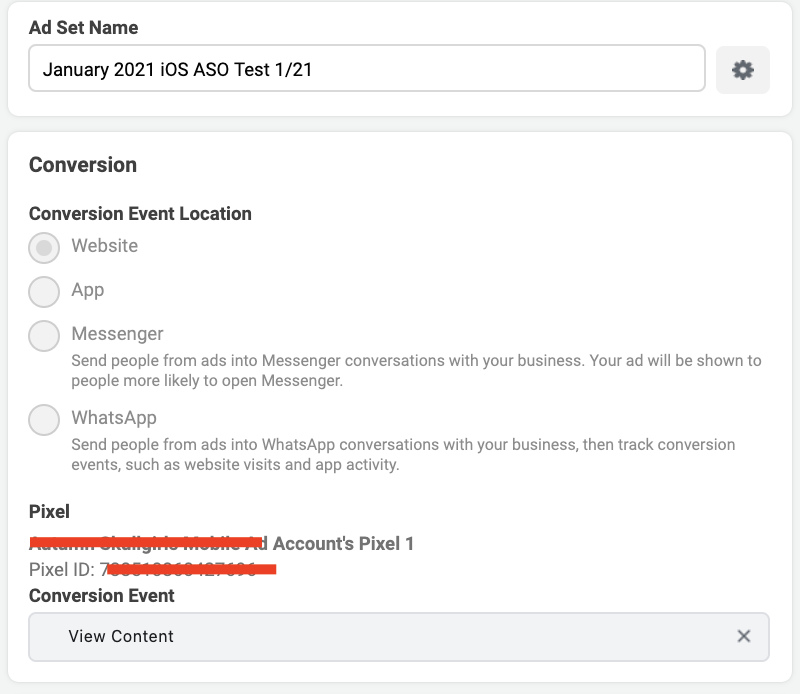Click the Conversion heading
The image size is (800, 694).
[83, 165]
